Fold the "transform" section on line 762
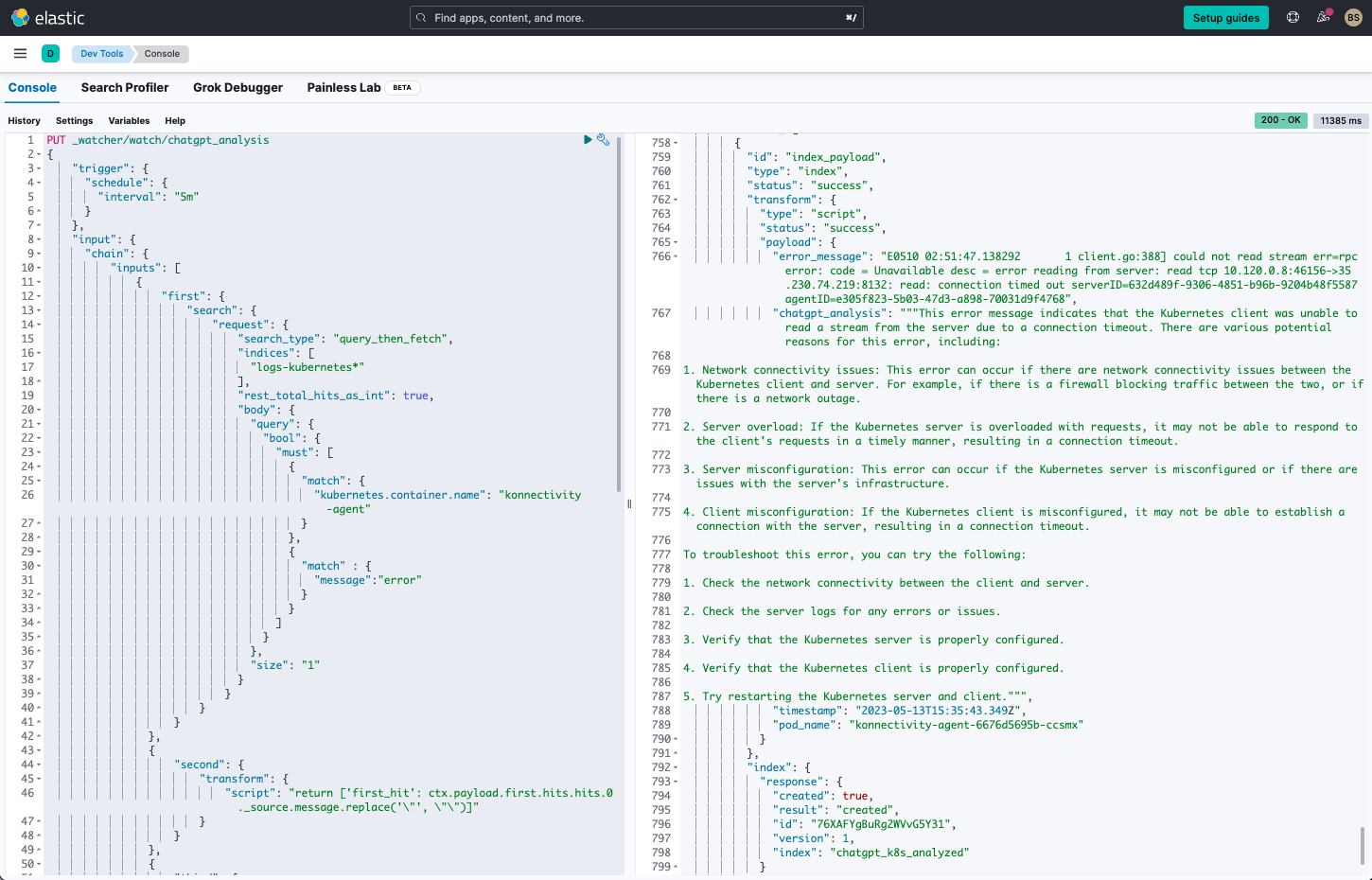Viewport: 1372px width, 880px height. click(676, 201)
